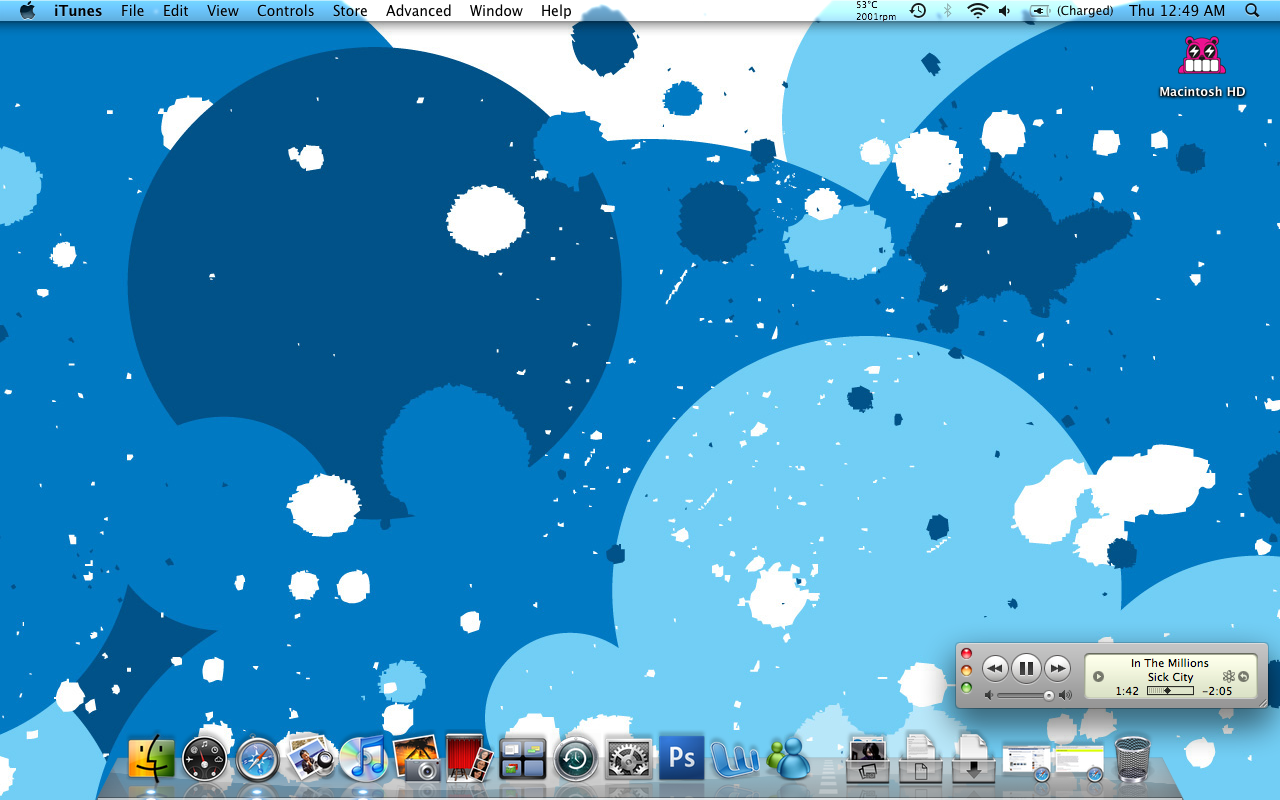Open the Preview app in the Dock

(x=311, y=757)
